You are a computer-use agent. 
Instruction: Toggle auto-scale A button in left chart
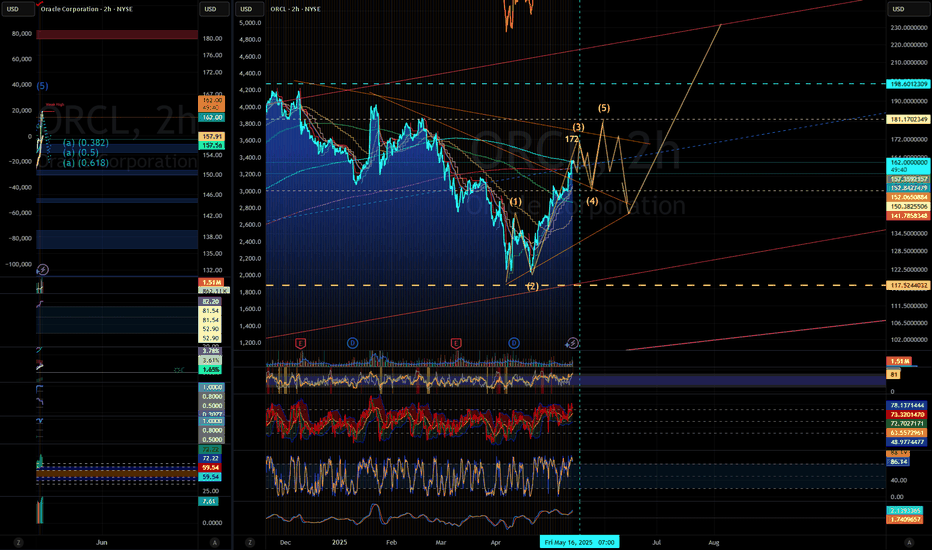[x=215, y=542]
